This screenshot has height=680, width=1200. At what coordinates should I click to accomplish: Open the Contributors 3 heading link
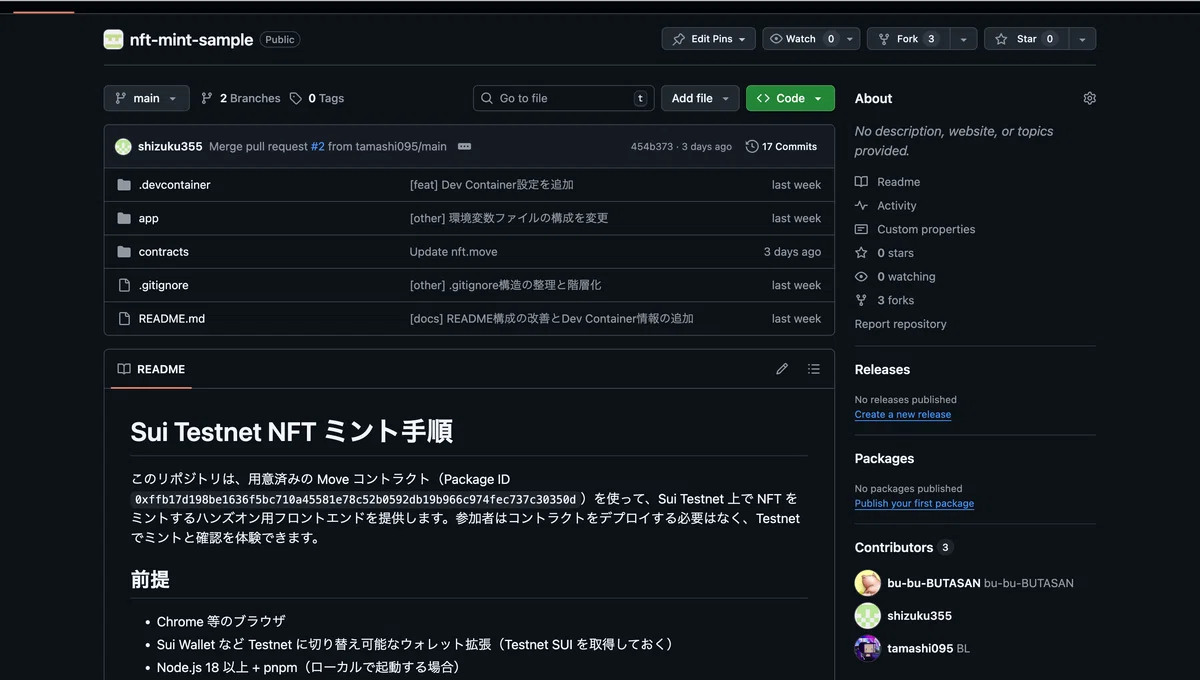904,547
